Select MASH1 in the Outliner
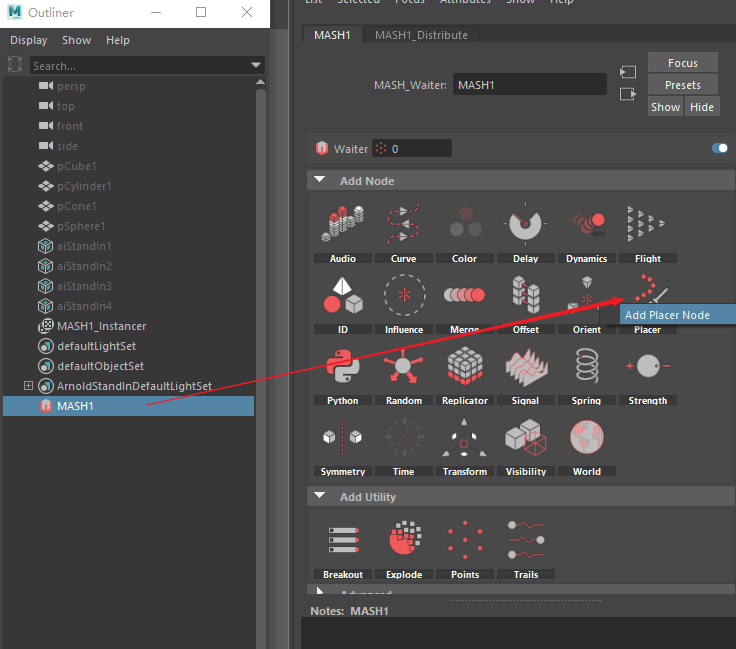 point(129,406)
